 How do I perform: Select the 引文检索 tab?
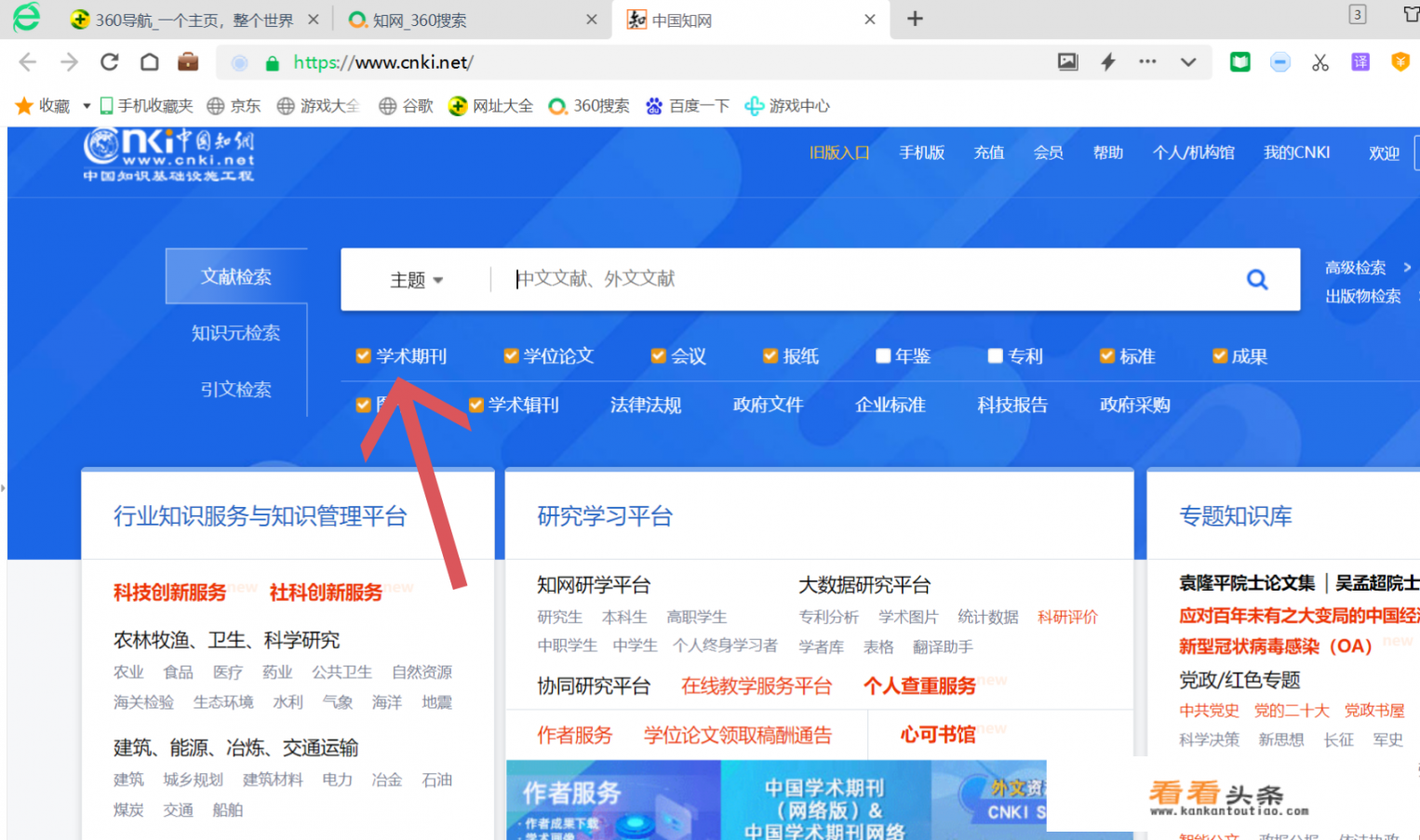[235, 390]
